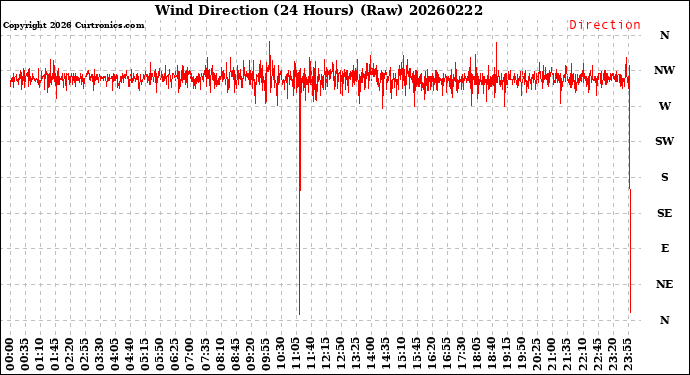Click the '23:20' time axis label
This screenshot has height=375, width=690.
(x=613, y=355)
